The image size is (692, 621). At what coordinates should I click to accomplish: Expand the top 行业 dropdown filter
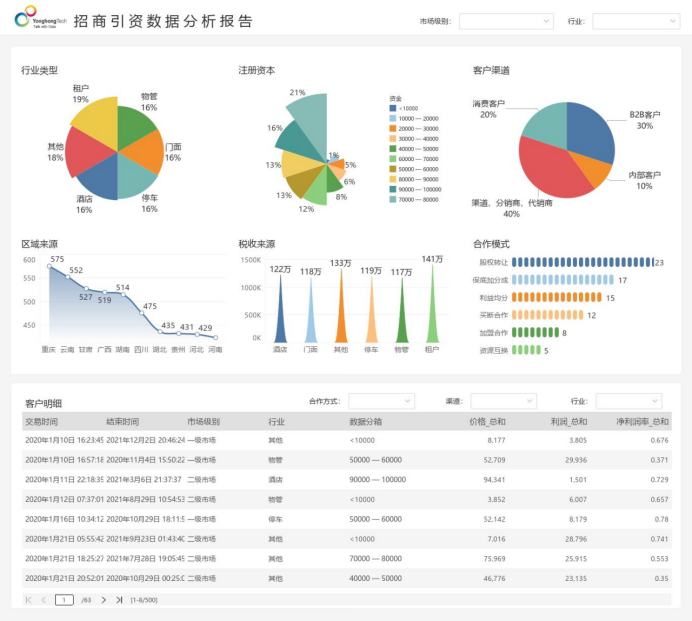(635, 21)
